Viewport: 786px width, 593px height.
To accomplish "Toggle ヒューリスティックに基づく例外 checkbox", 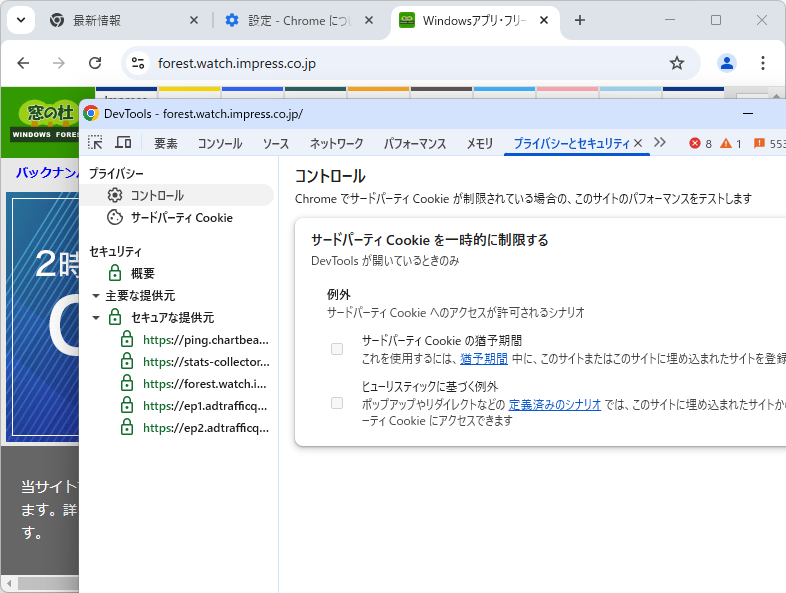I will (x=337, y=403).
